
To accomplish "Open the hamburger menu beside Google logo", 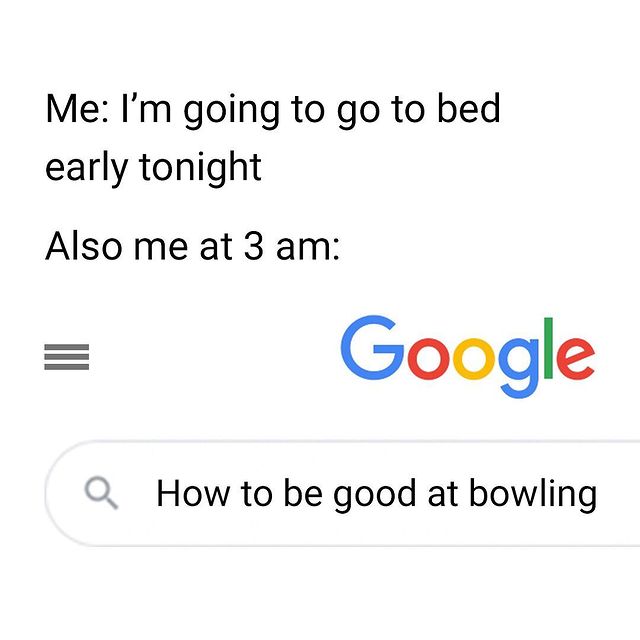I will click(67, 357).
